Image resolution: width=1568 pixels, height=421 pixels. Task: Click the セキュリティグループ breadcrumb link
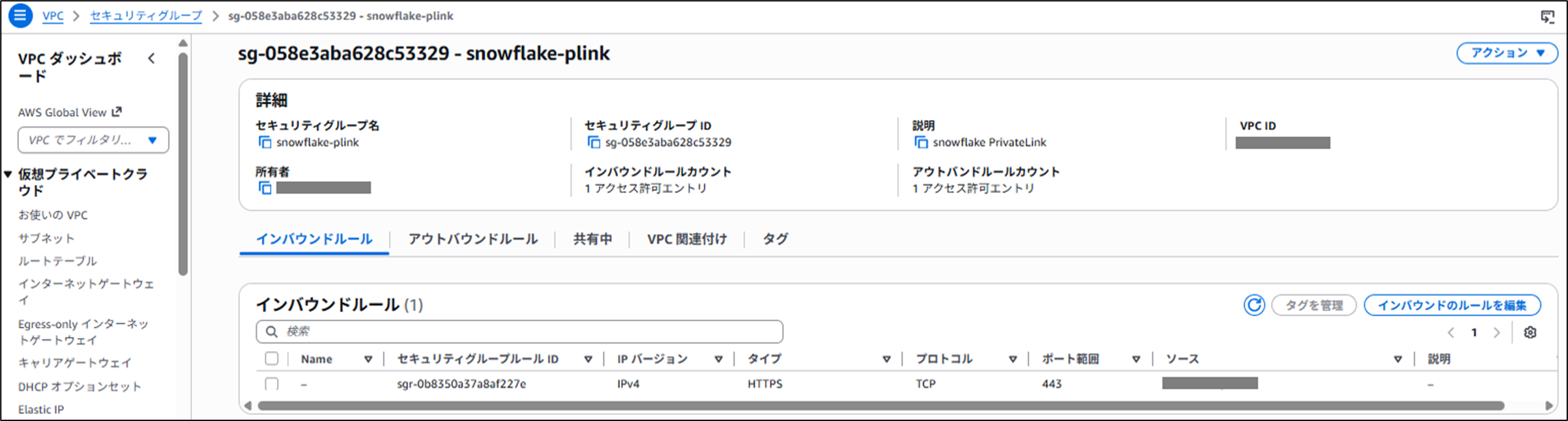[x=146, y=16]
